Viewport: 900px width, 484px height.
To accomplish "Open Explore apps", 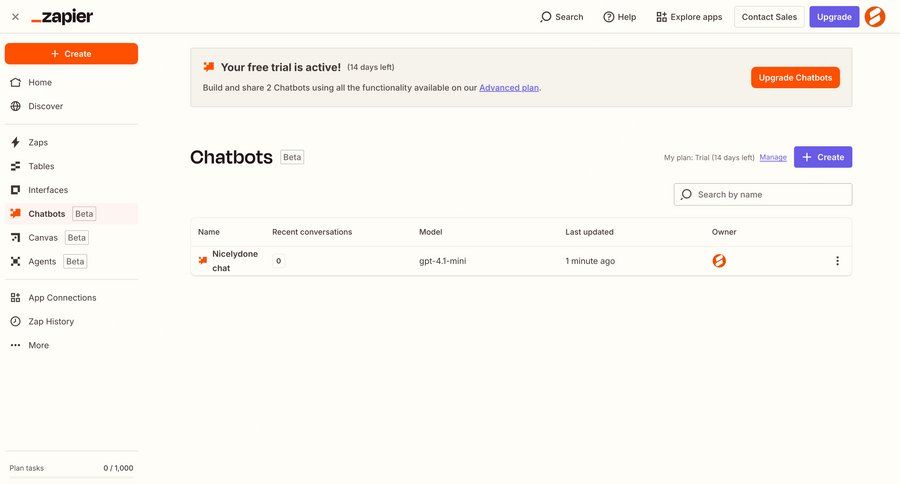I will 689,17.
